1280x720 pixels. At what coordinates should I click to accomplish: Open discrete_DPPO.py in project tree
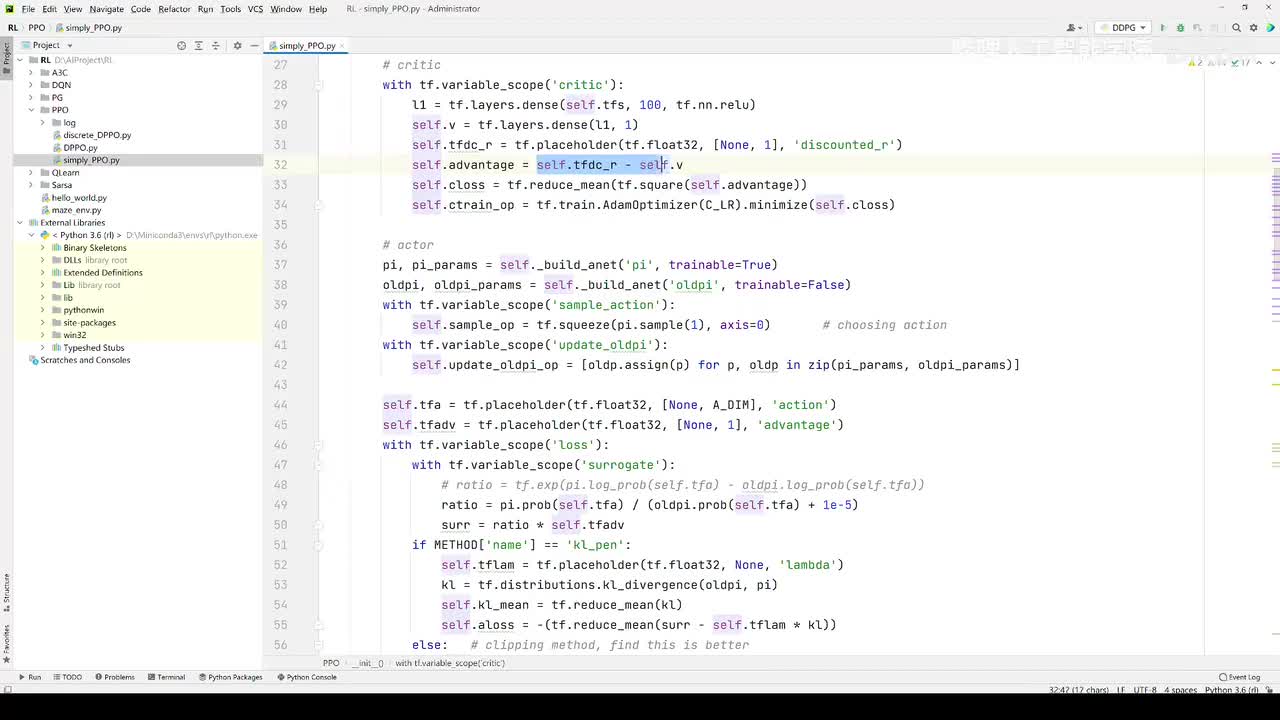click(x=97, y=135)
